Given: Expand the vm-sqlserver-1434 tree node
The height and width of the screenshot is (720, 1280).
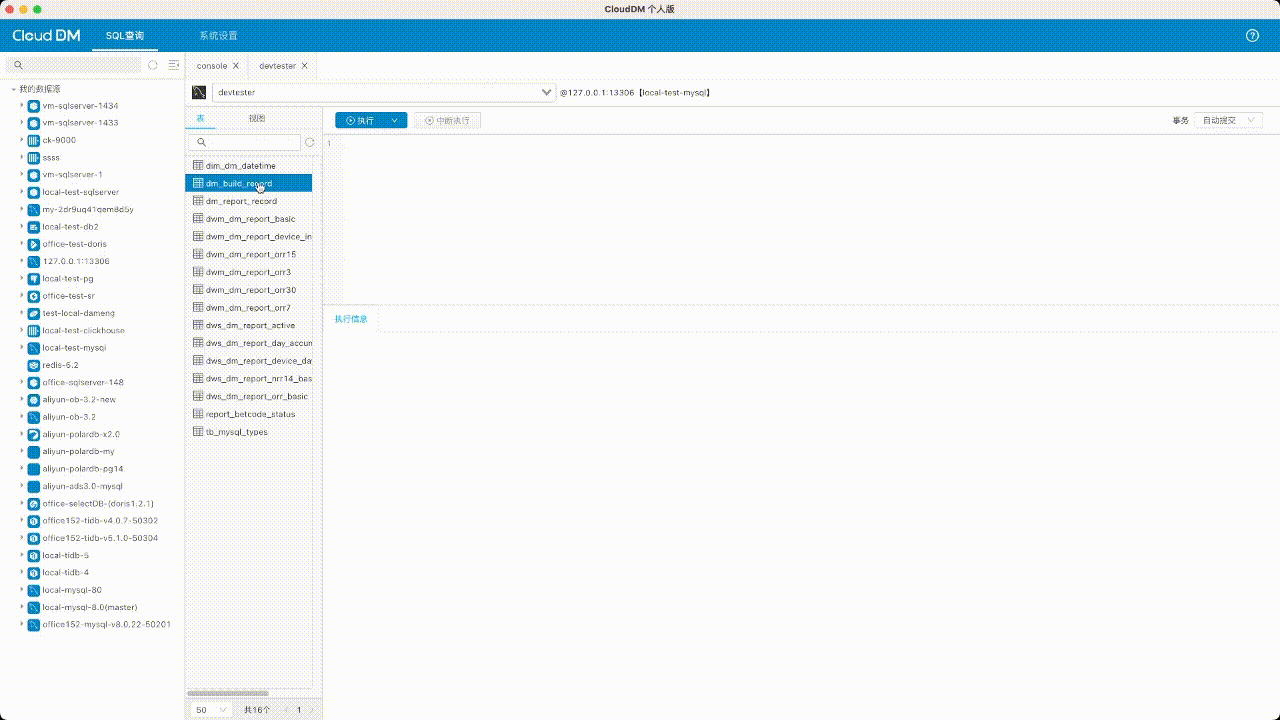Looking at the screenshot, I should click(22, 105).
